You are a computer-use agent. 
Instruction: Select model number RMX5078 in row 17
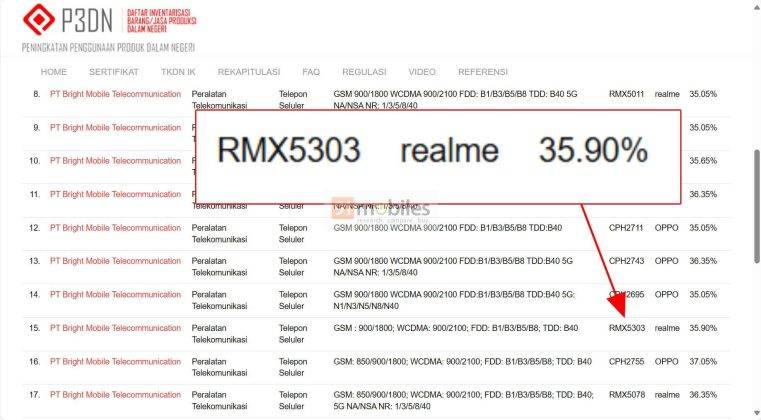627,395
